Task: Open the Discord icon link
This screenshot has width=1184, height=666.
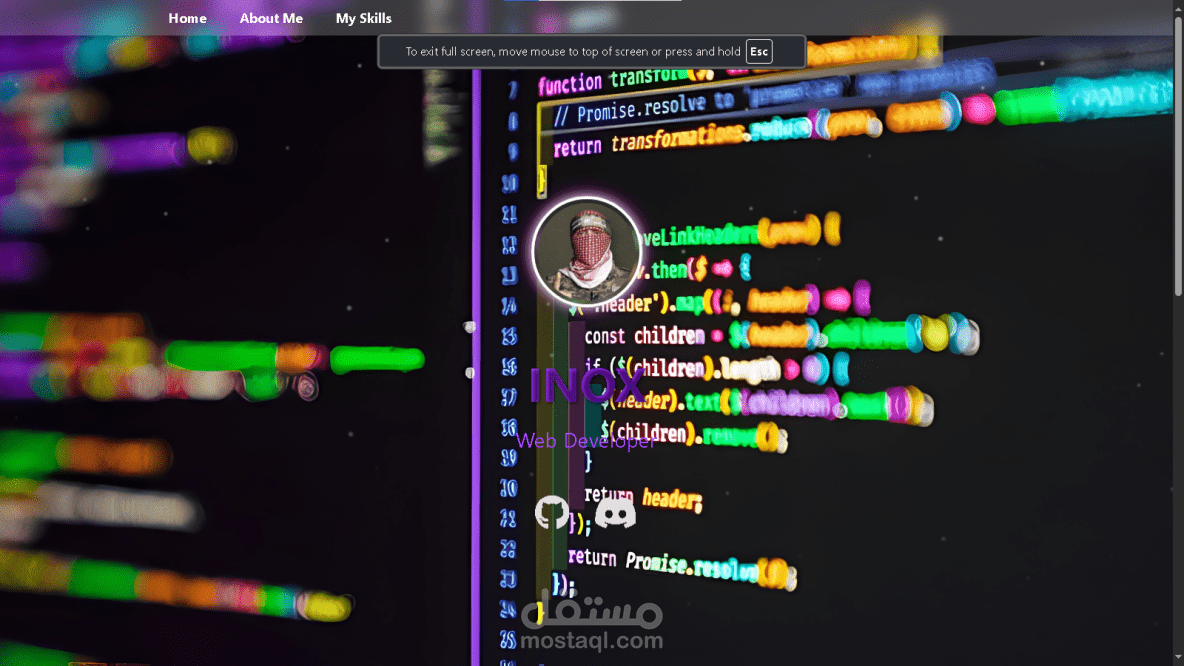Action: pyautogui.click(x=615, y=513)
